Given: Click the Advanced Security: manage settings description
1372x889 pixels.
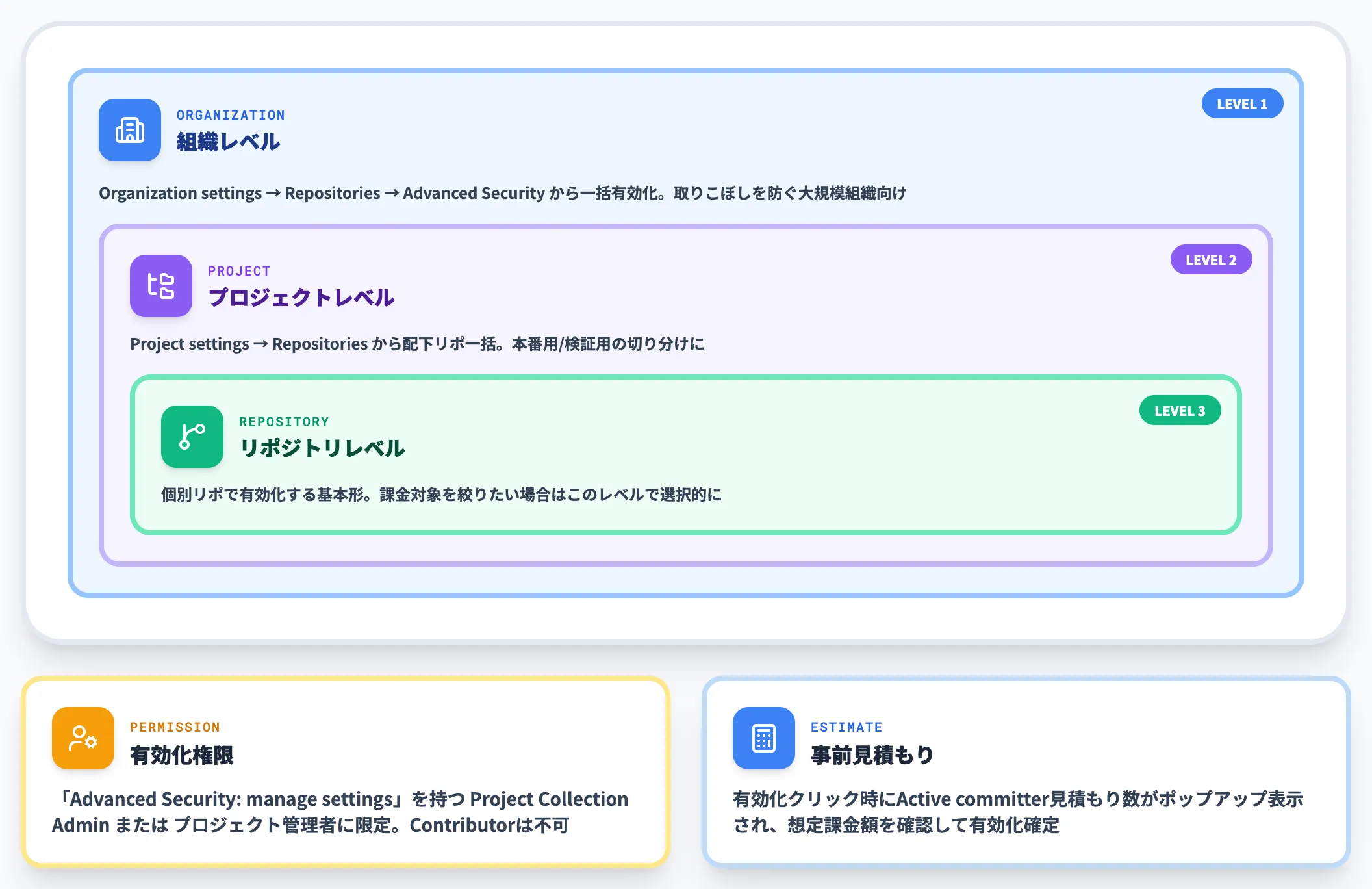Looking at the screenshot, I should point(340,812).
